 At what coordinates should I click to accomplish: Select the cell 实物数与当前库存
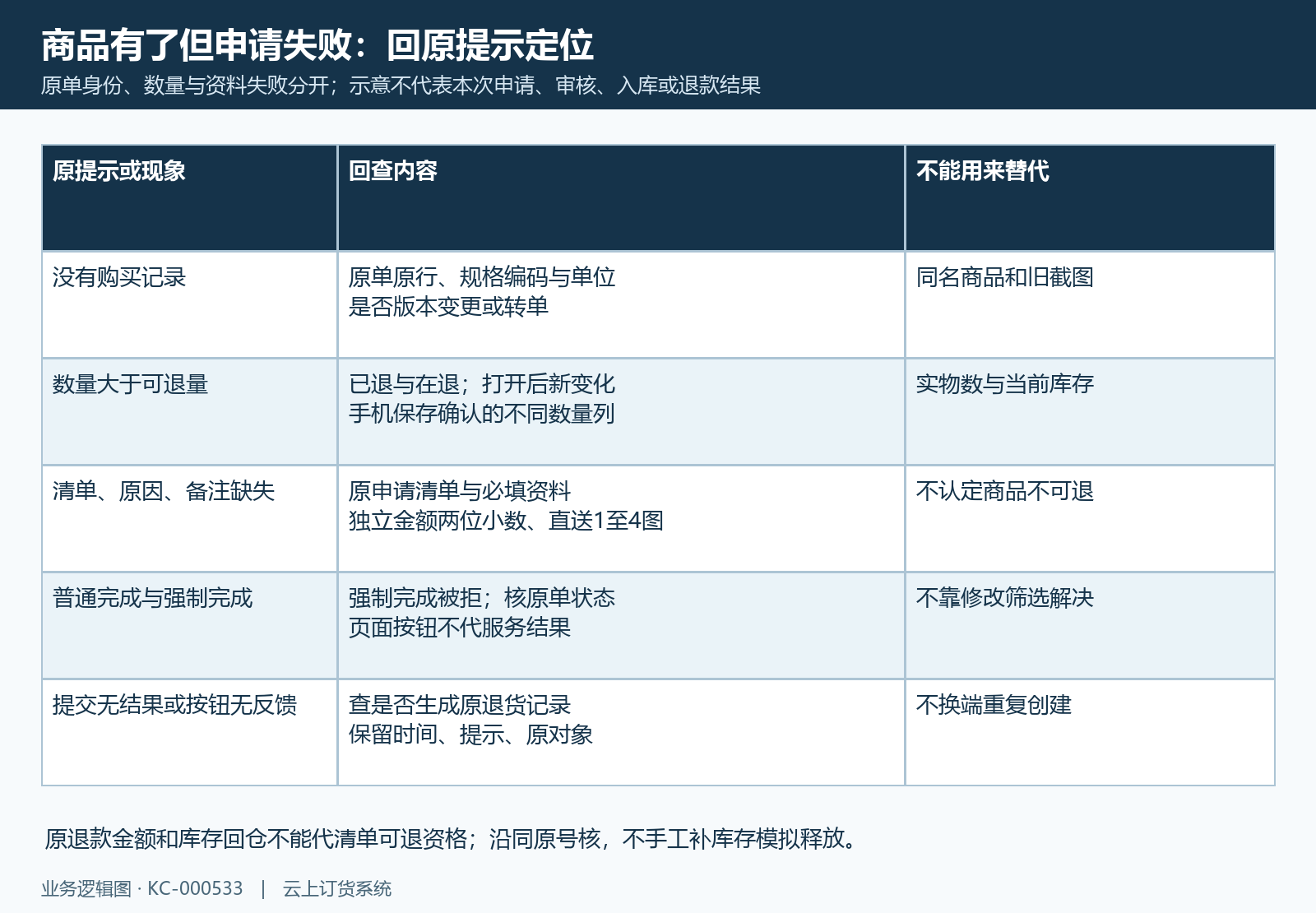(1090, 412)
